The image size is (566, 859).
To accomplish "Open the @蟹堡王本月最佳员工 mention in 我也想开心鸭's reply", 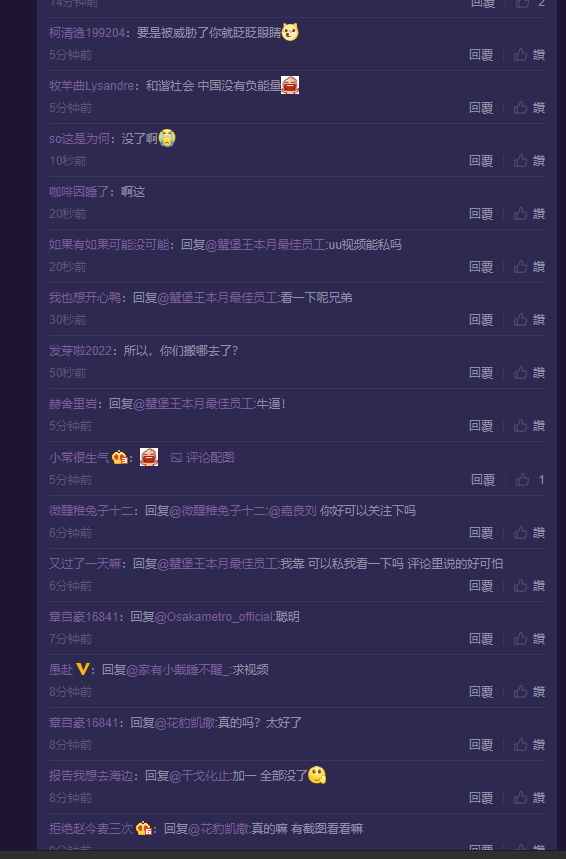I will click(x=218, y=297).
